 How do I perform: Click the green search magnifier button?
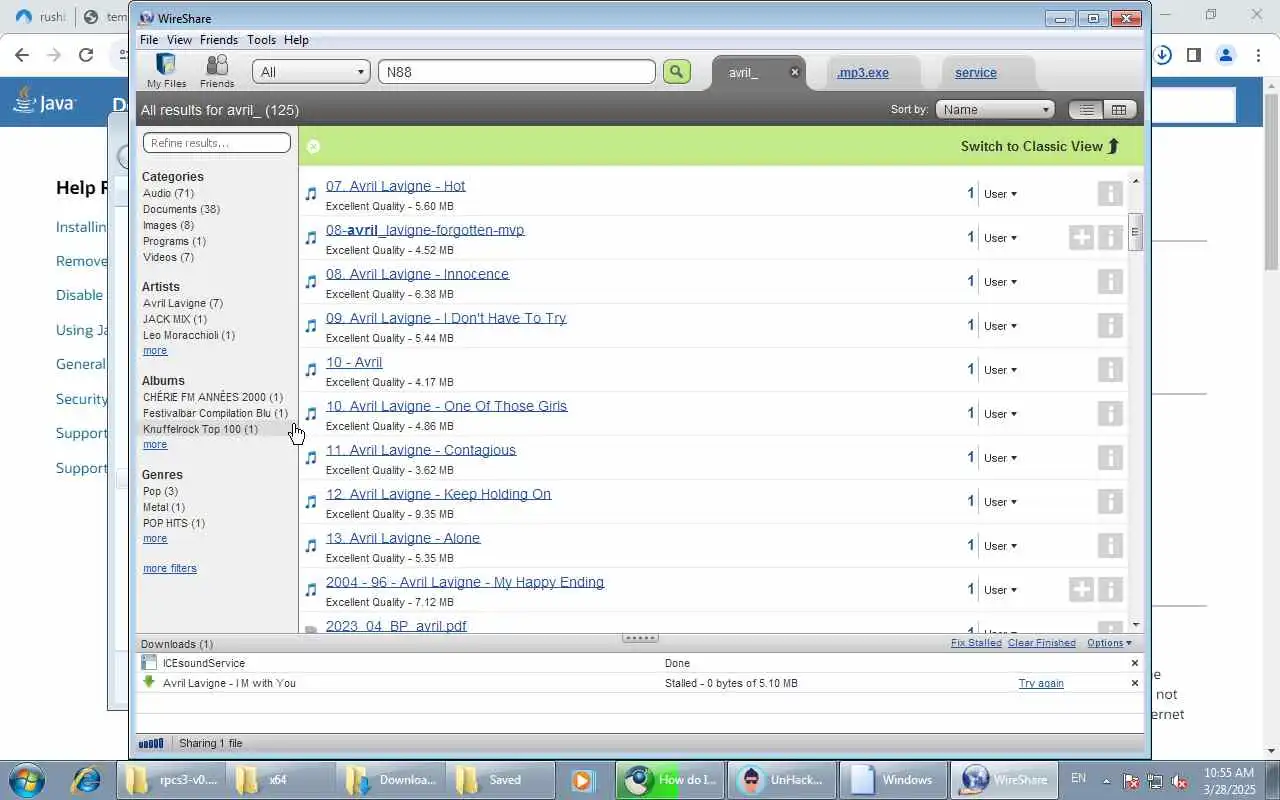(677, 71)
